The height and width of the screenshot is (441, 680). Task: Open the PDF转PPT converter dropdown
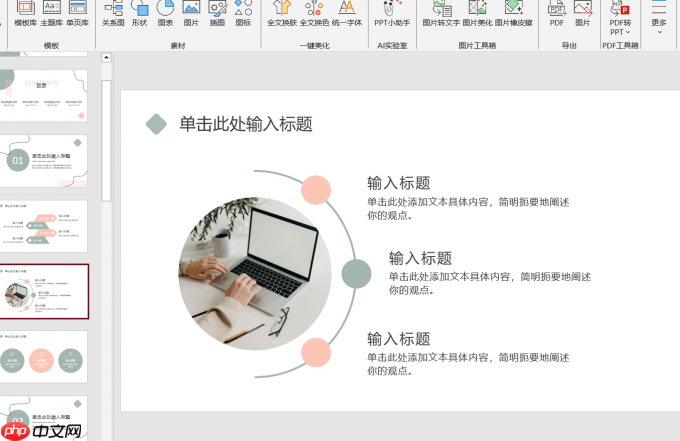pos(620,18)
